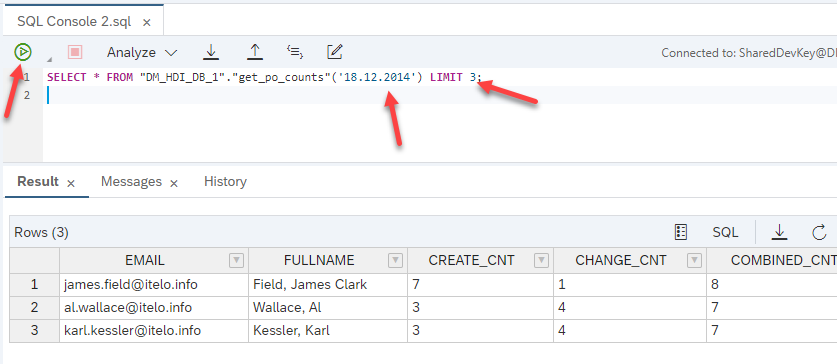Screen dimensions: 837x364
Task: Click the Connected to: SharedDevKey status text
Action: point(749,53)
